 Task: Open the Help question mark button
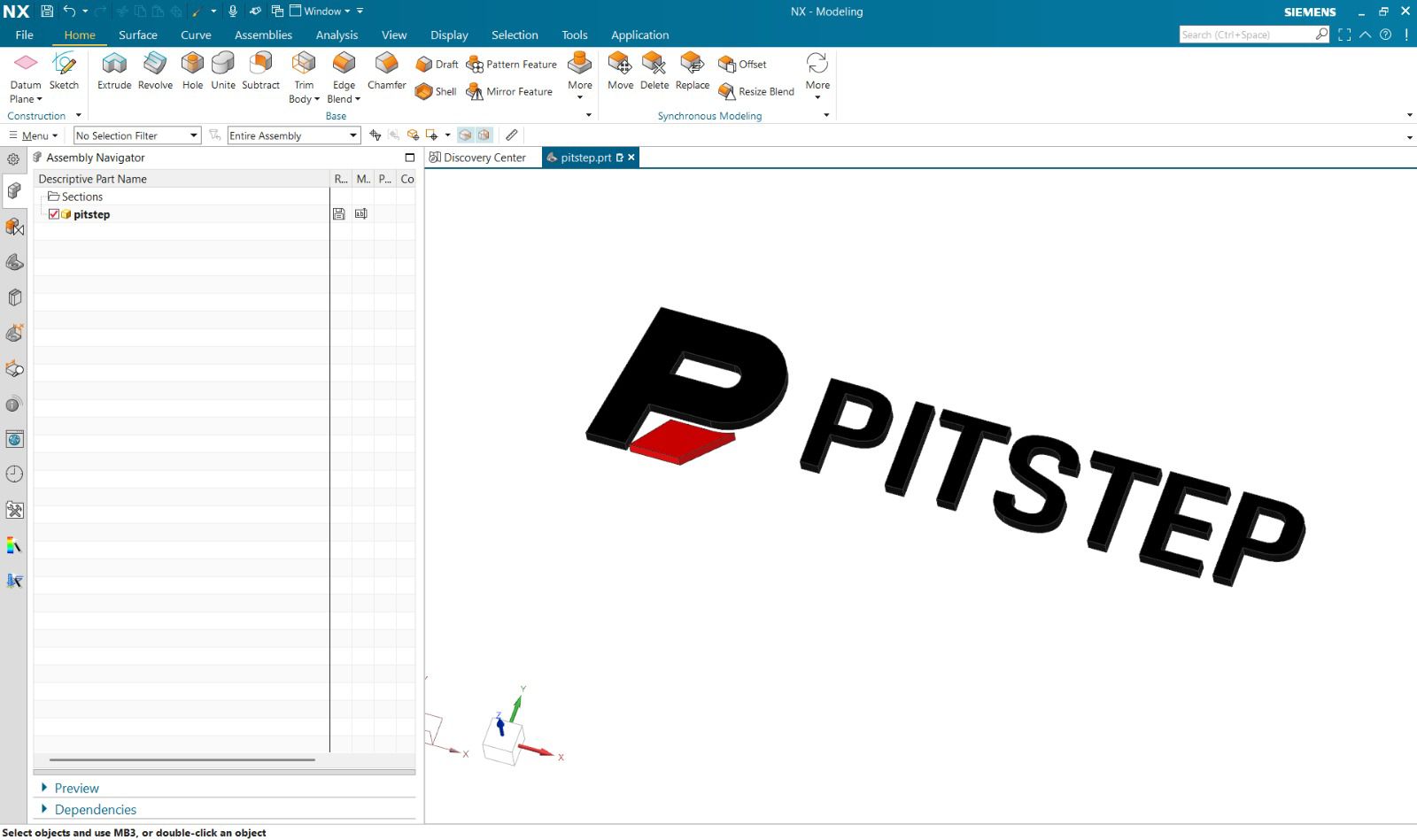click(x=1386, y=35)
